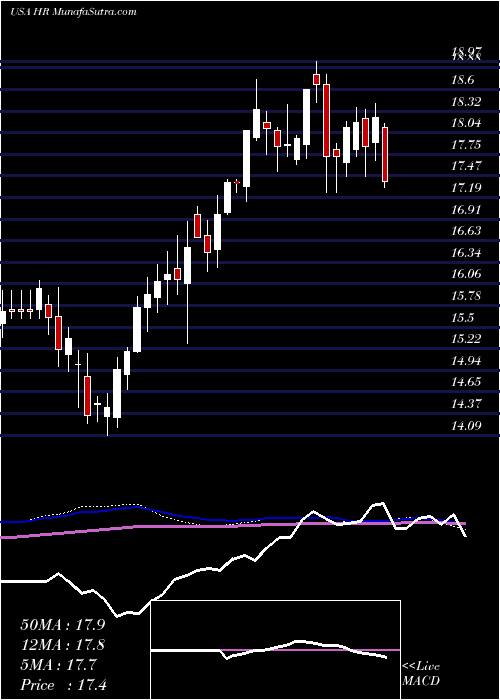The height and width of the screenshot is (700, 500).
Task: Click the last red candlestick on the right
Action: pos(385,154)
